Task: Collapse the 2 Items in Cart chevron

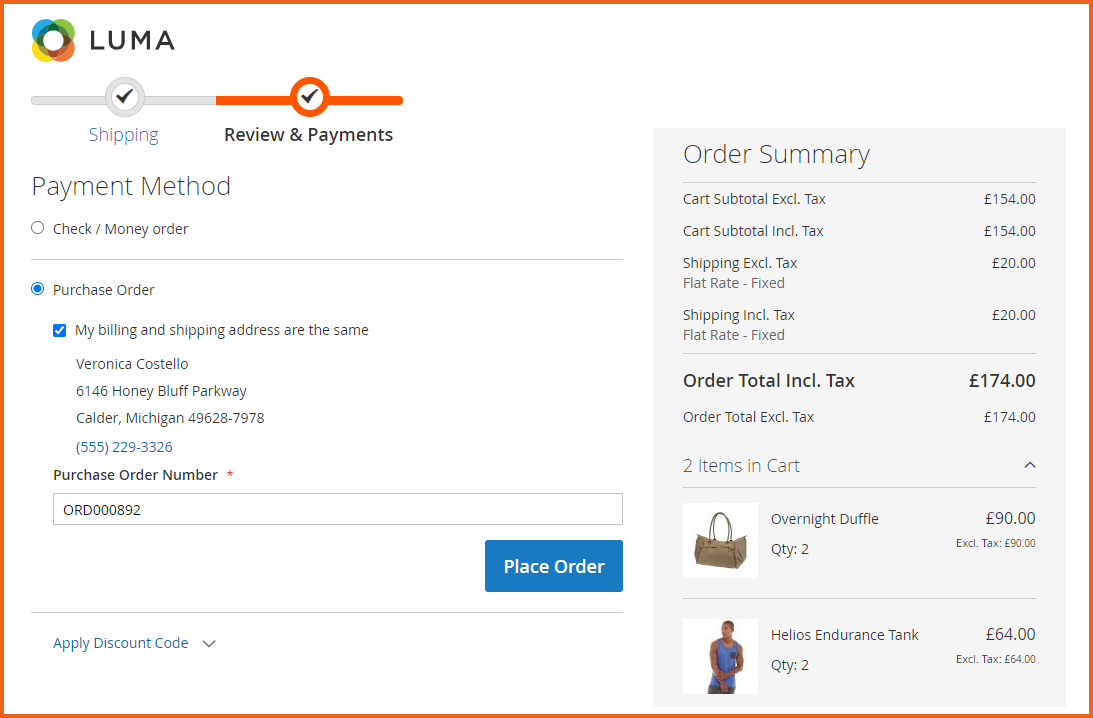Action: (1029, 466)
